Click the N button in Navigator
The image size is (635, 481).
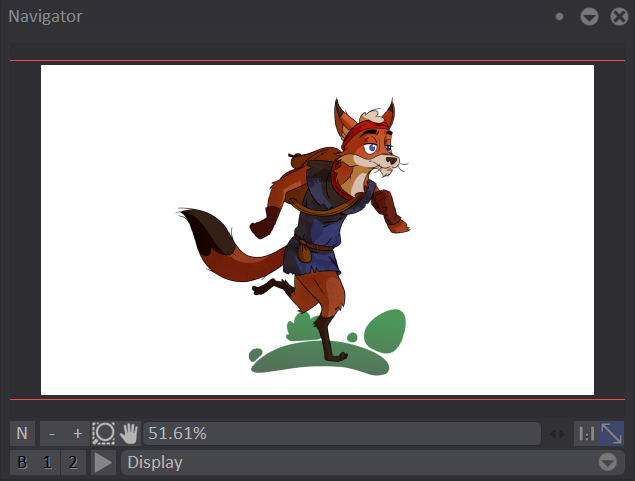tap(22, 433)
